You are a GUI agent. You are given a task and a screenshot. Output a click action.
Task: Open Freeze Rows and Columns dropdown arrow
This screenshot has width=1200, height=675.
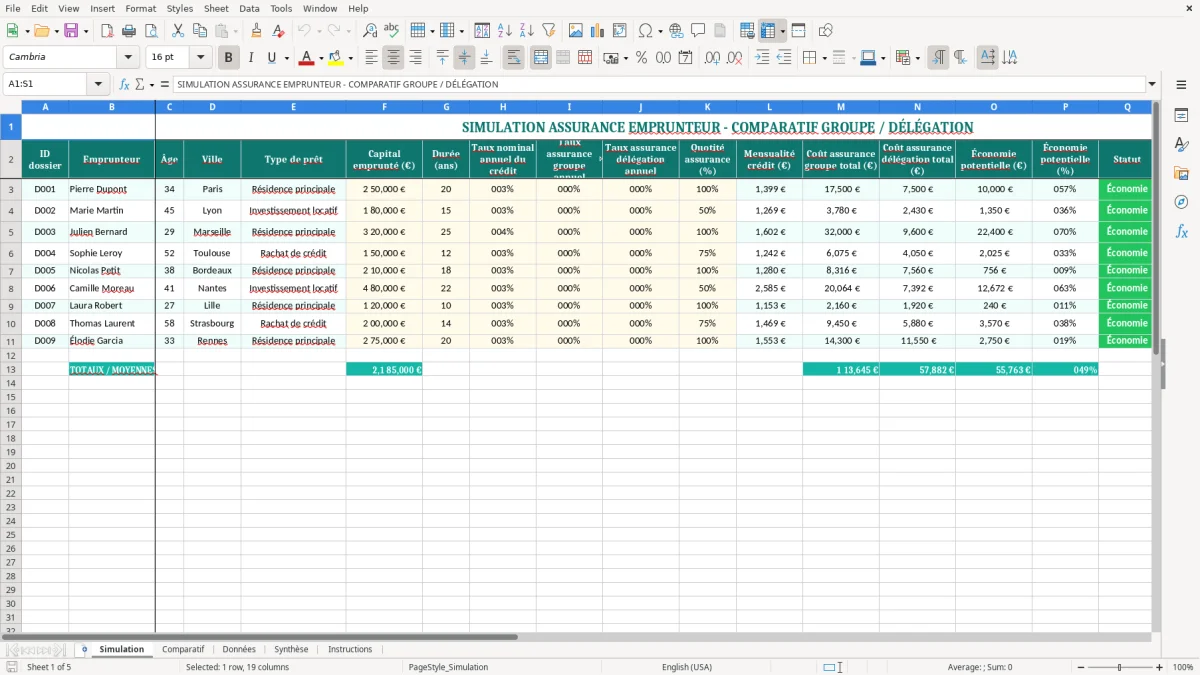coord(782,31)
